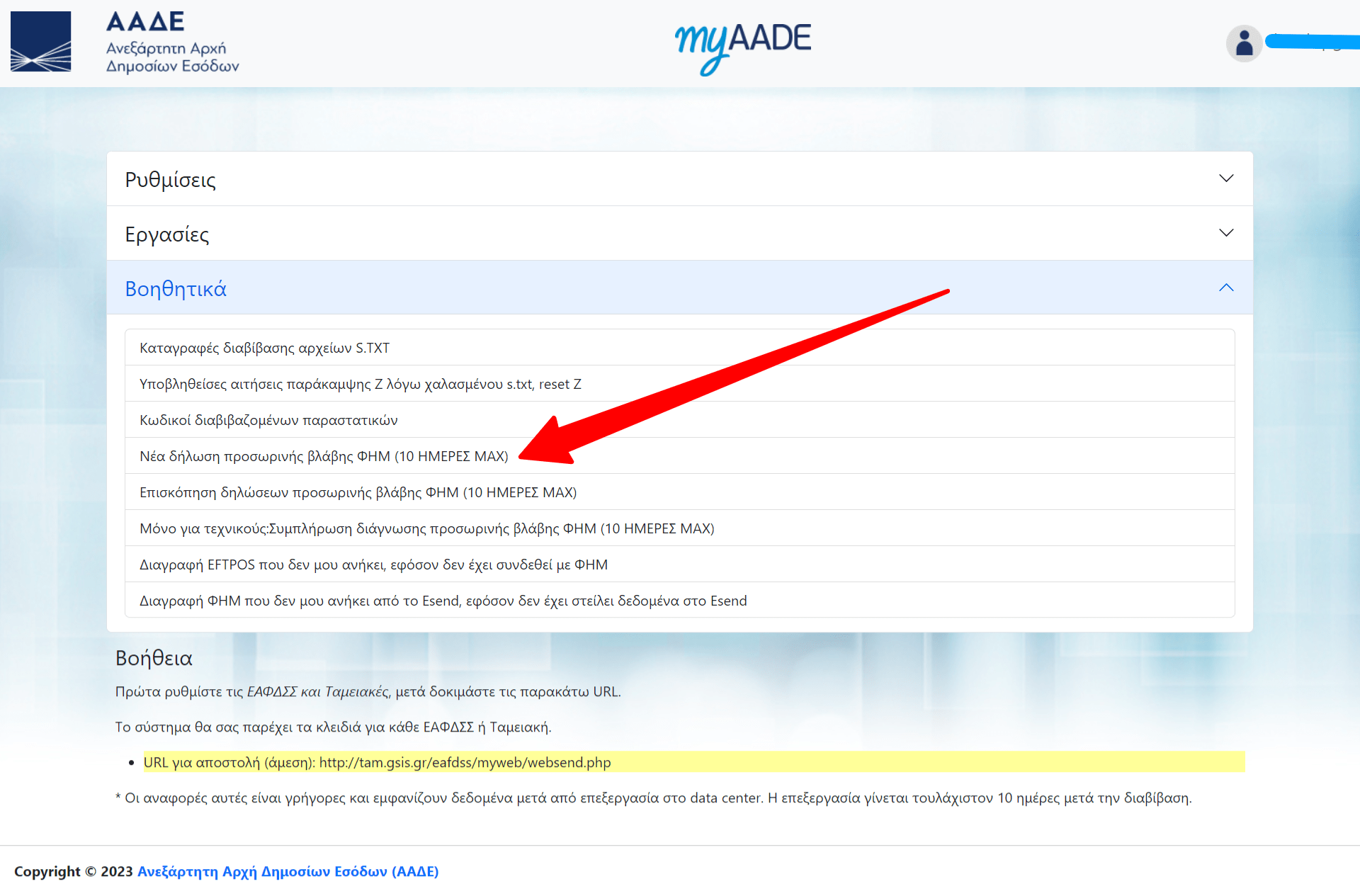This screenshot has width=1360, height=896.
Task: Open the user profile avatar icon
Action: [x=1244, y=43]
